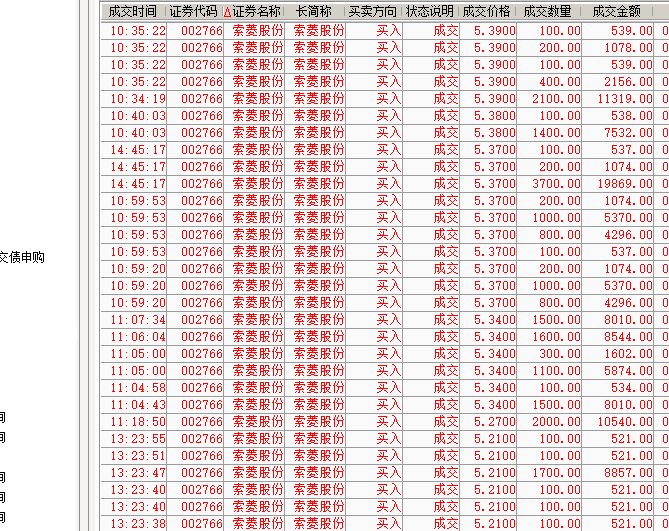
Task: Select the 1602.00 amount cell
Action: [x=618, y=354]
